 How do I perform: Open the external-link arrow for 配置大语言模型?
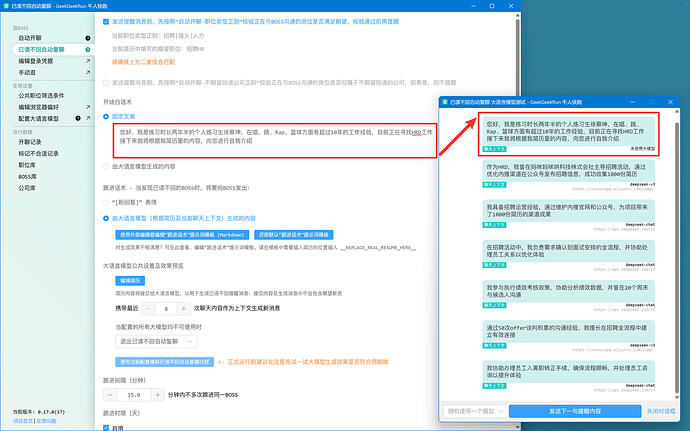point(88,118)
